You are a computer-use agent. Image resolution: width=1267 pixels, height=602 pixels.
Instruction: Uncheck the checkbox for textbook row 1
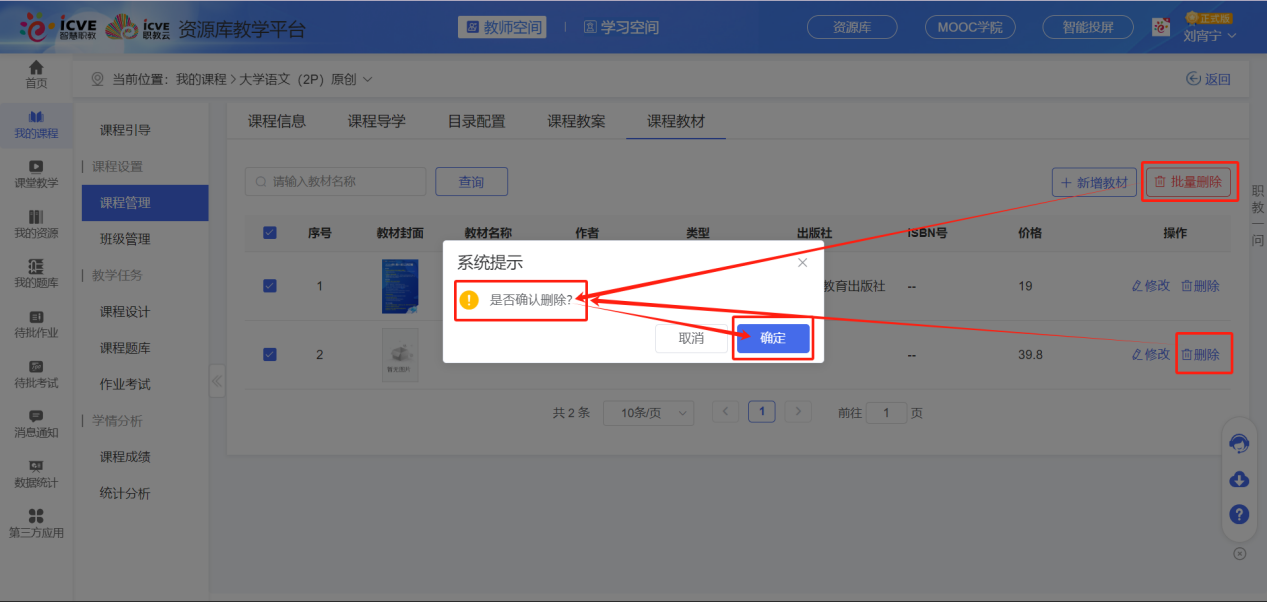click(x=268, y=285)
